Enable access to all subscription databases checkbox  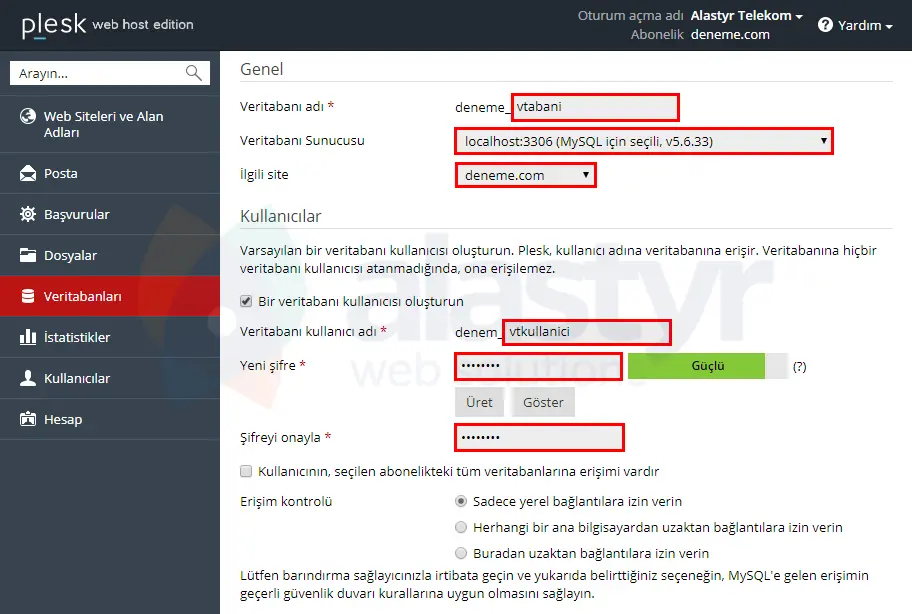pos(244,471)
